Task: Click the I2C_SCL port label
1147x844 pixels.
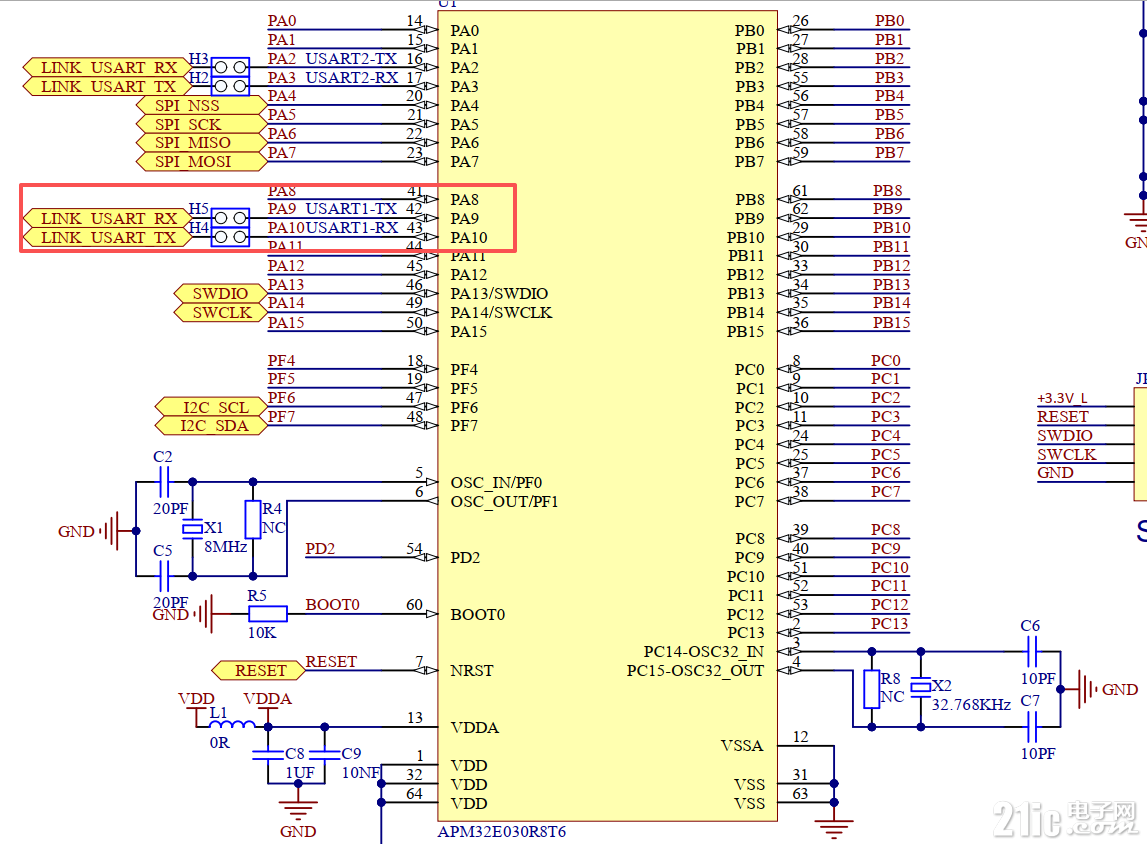Action: tap(211, 407)
